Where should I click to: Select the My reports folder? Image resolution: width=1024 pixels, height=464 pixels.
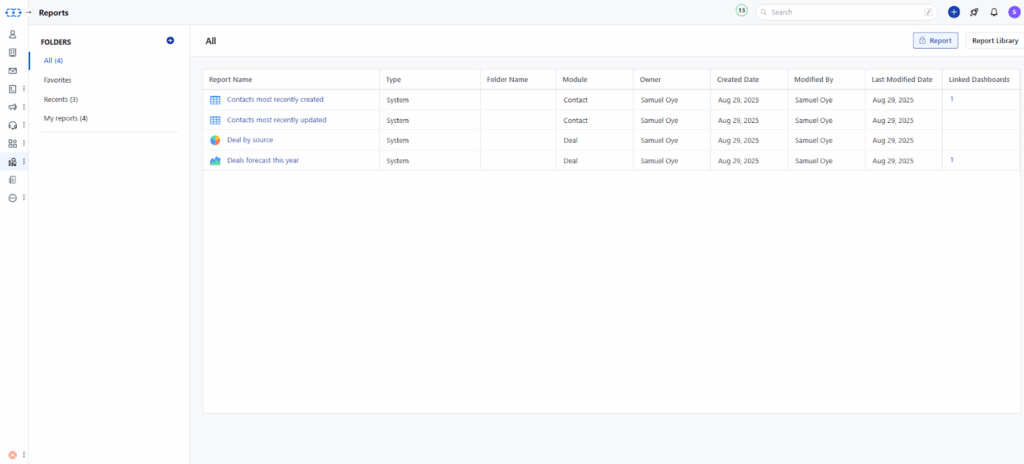[x=65, y=118]
